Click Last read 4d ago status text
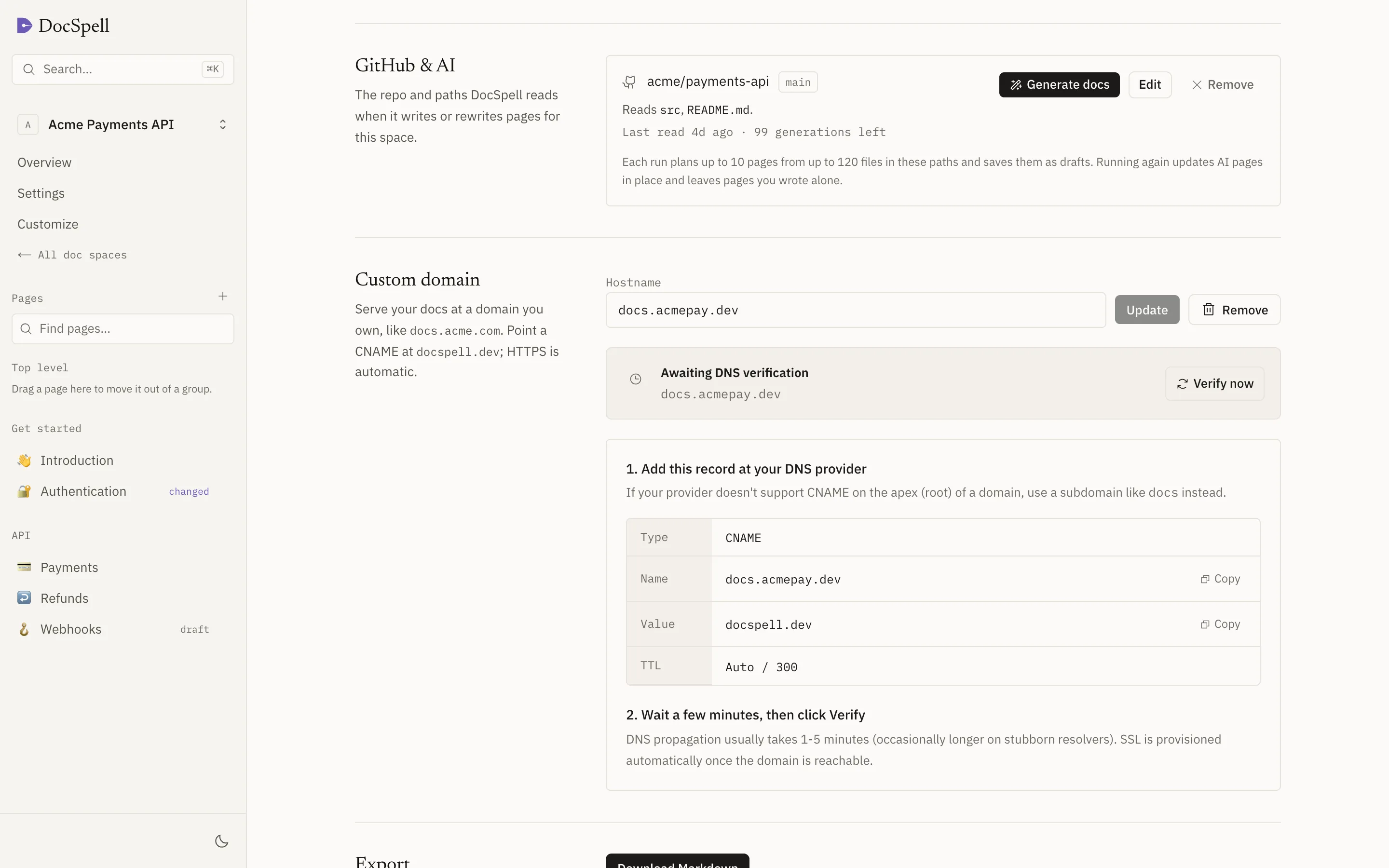The image size is (1389, 868). click(677, 132)
